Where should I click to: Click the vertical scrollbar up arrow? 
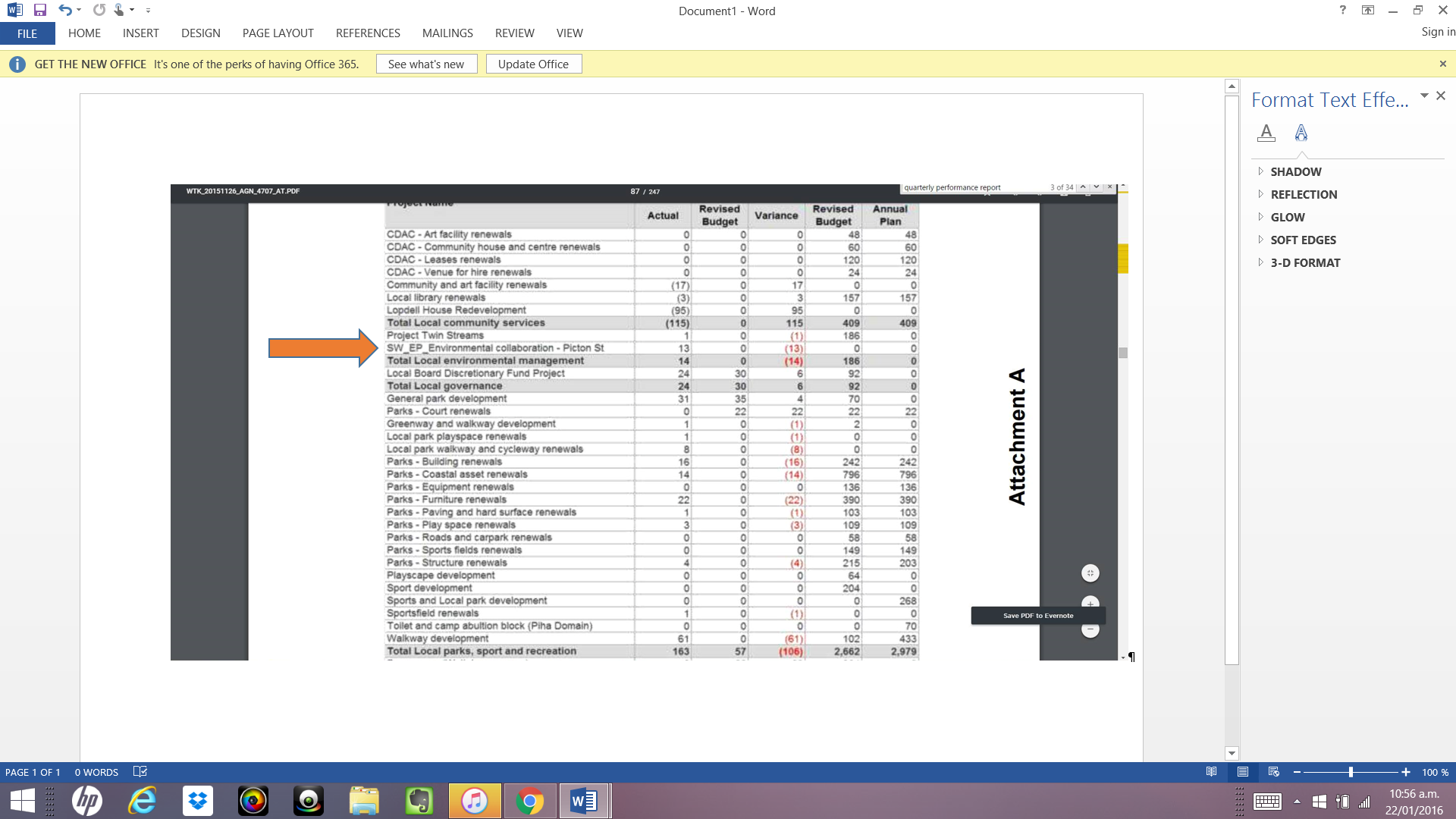click(x=1232, y=86)
